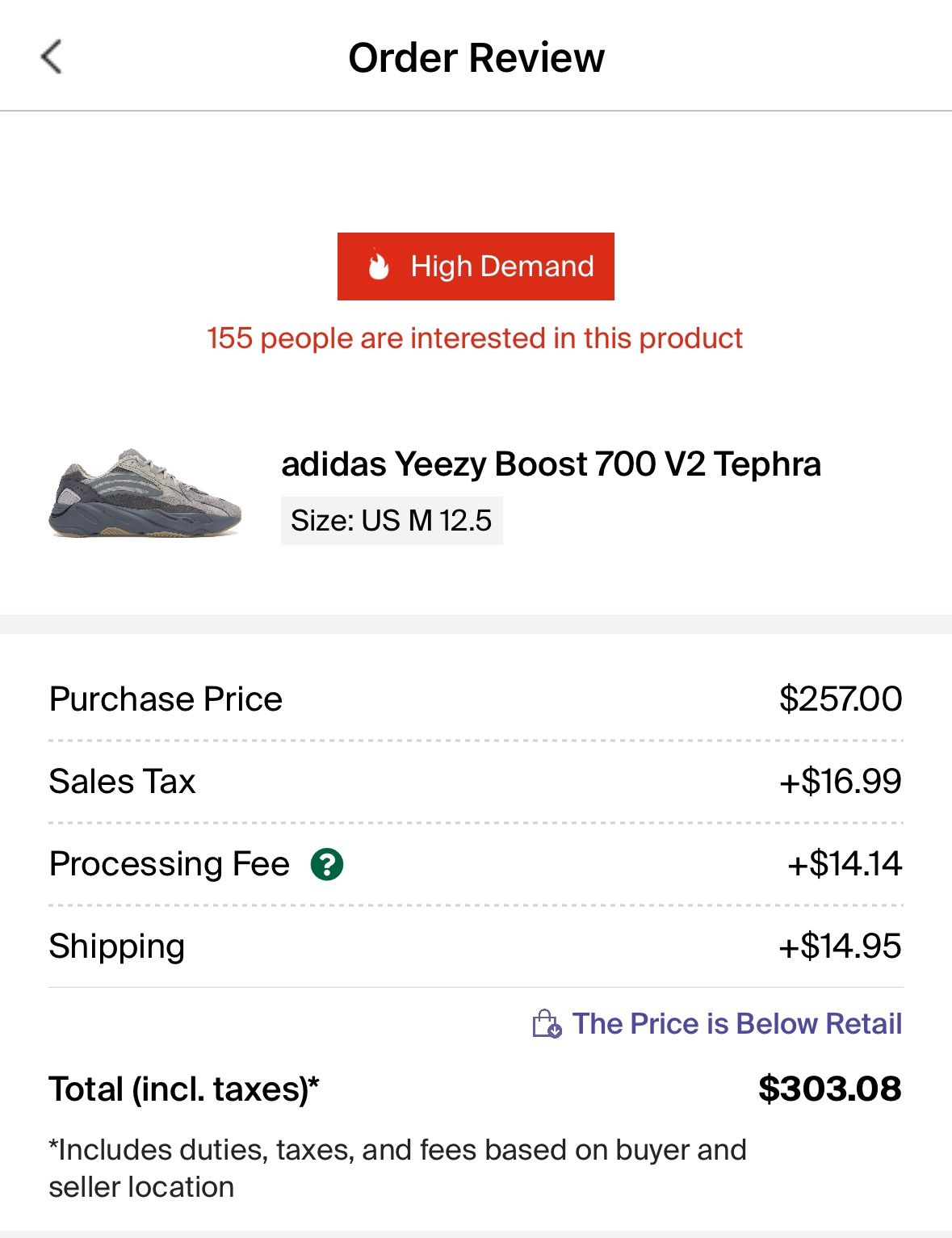The height and width of the screenshot is (1238, 952).
Task: Click the $257.00 purchase price amount
Action: point(840,699)
